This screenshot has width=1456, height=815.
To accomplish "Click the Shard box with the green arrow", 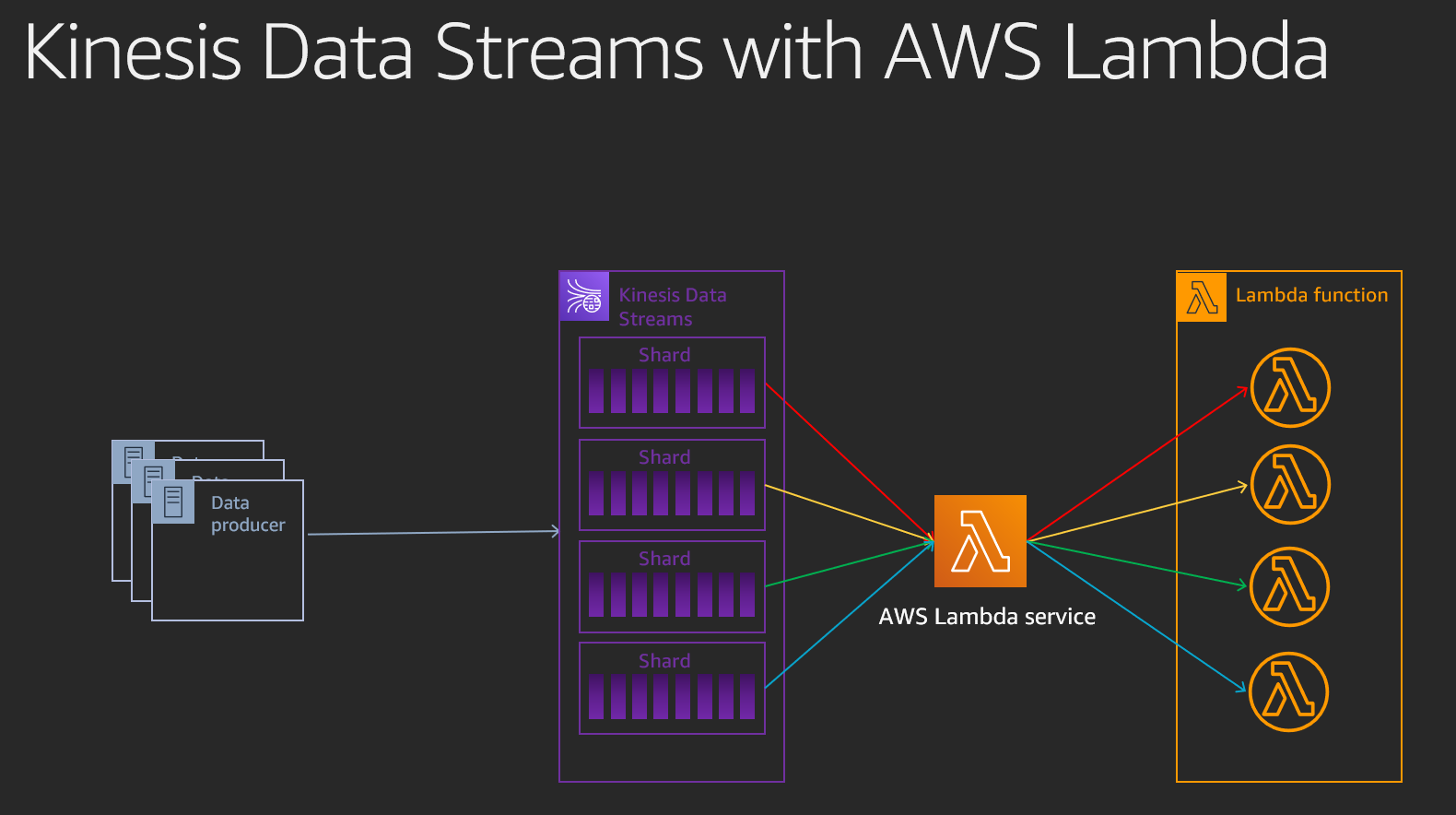I will coord(672,586).
